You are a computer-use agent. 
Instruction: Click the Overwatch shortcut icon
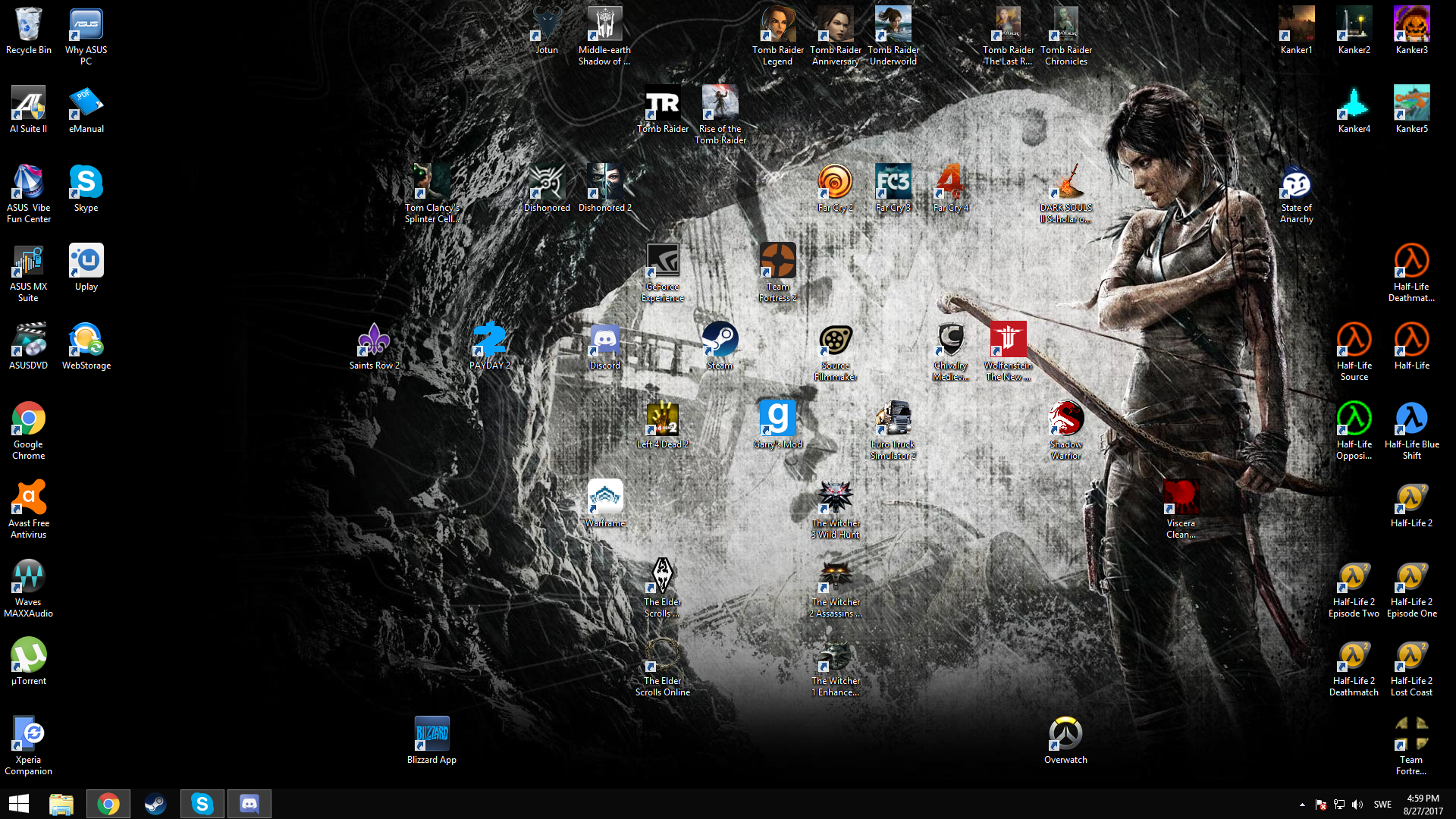pyautogui.click(x=1065, y=734)
